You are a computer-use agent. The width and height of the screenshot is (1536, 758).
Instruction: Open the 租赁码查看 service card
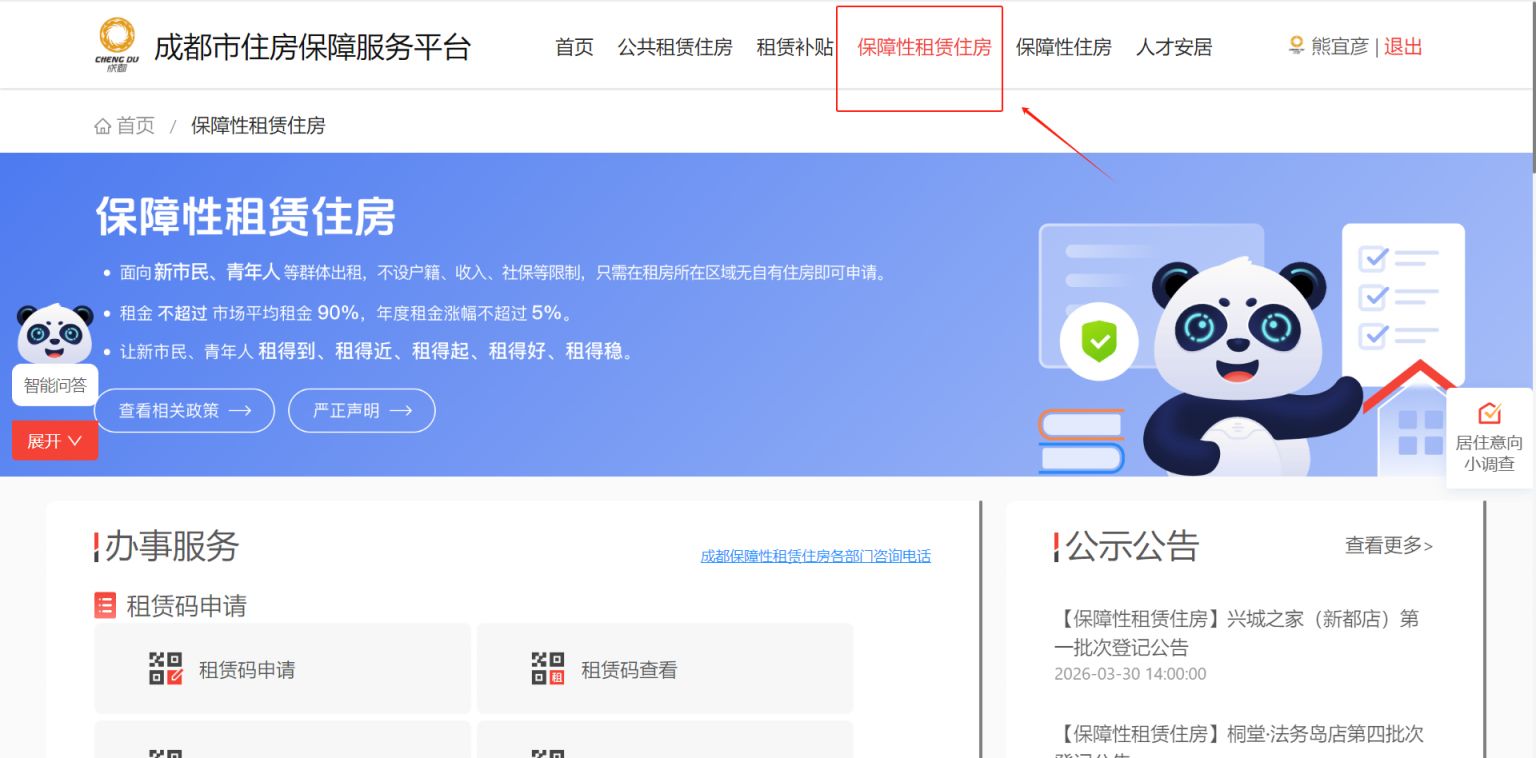point(665,668)
